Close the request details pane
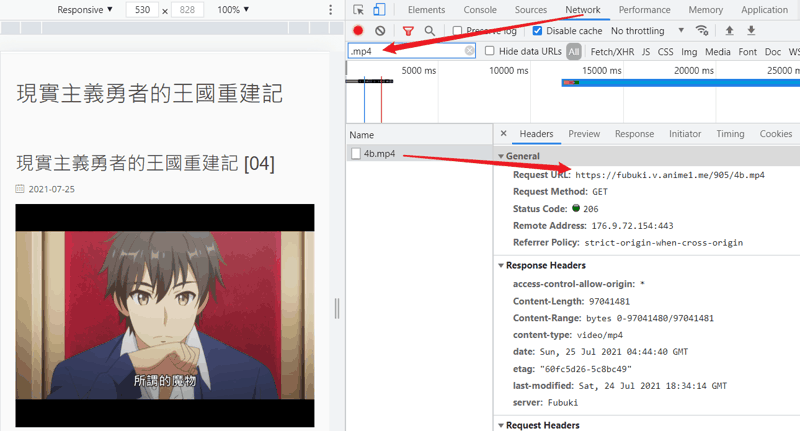 [x=504, y=133]
